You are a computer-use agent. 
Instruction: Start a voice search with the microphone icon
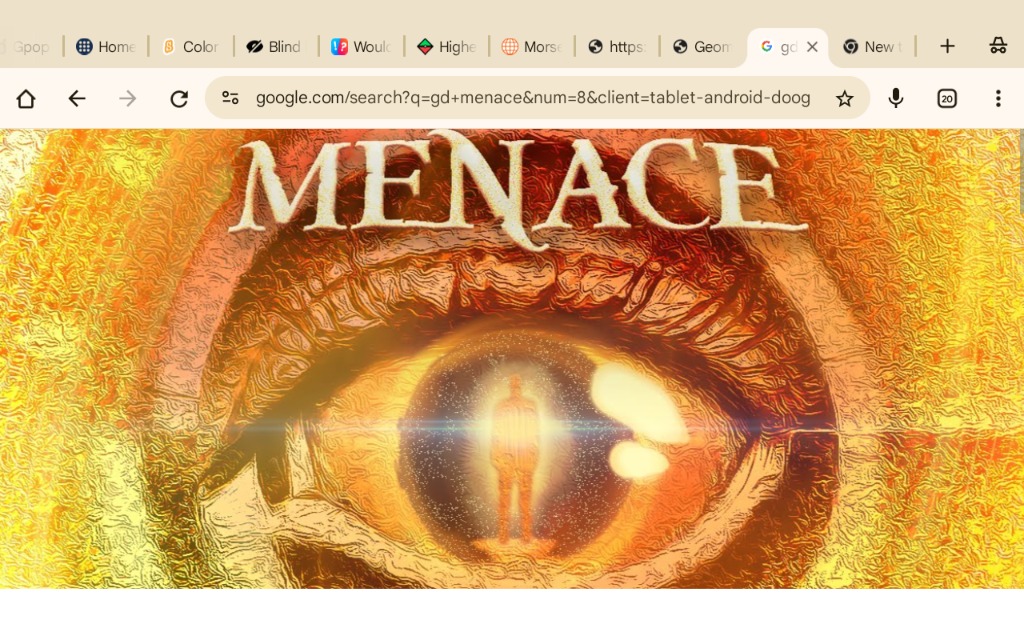(x=895, y=98)
